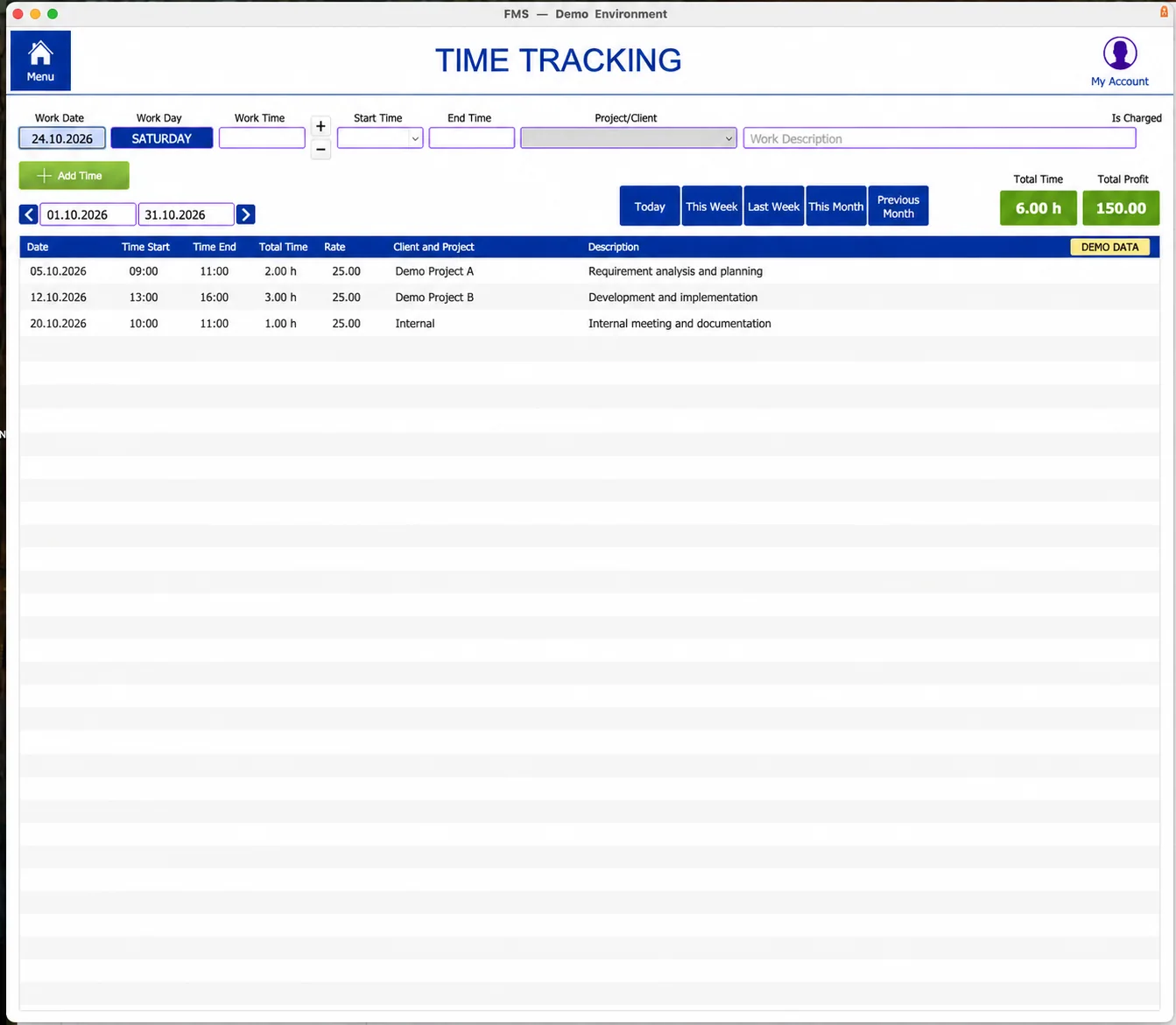This screenshot has width=1176, height=1025.
Task: Go to previous date range arrow
Action: pos(29,214)
